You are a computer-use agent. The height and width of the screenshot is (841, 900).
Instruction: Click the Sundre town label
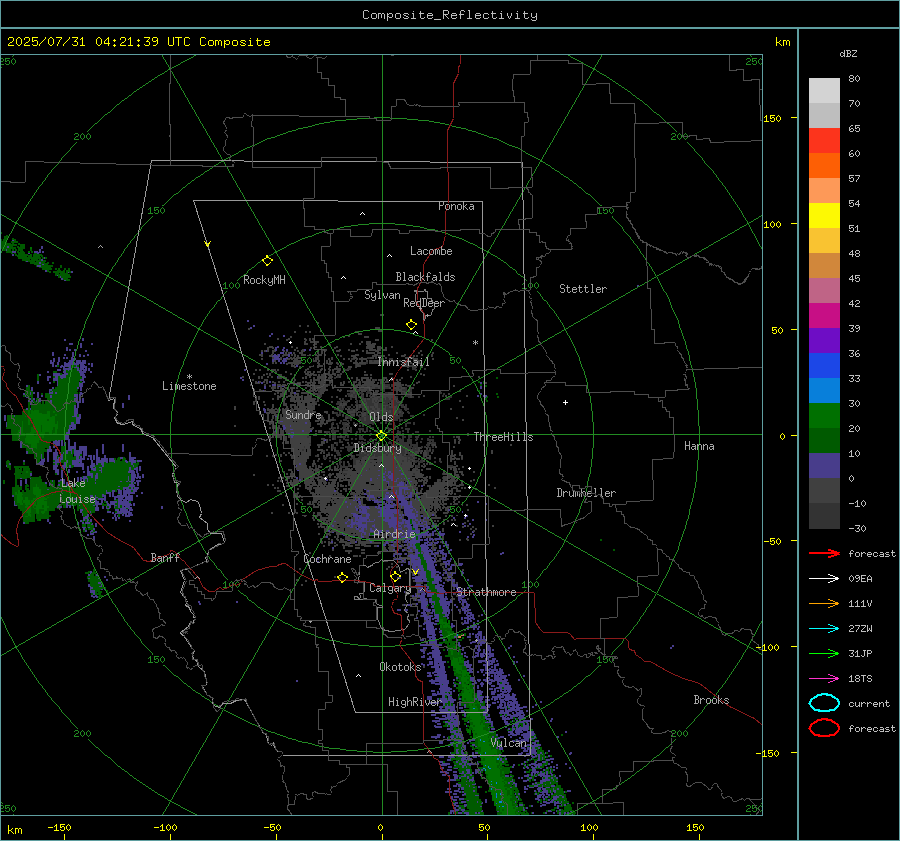coord(303,414)
